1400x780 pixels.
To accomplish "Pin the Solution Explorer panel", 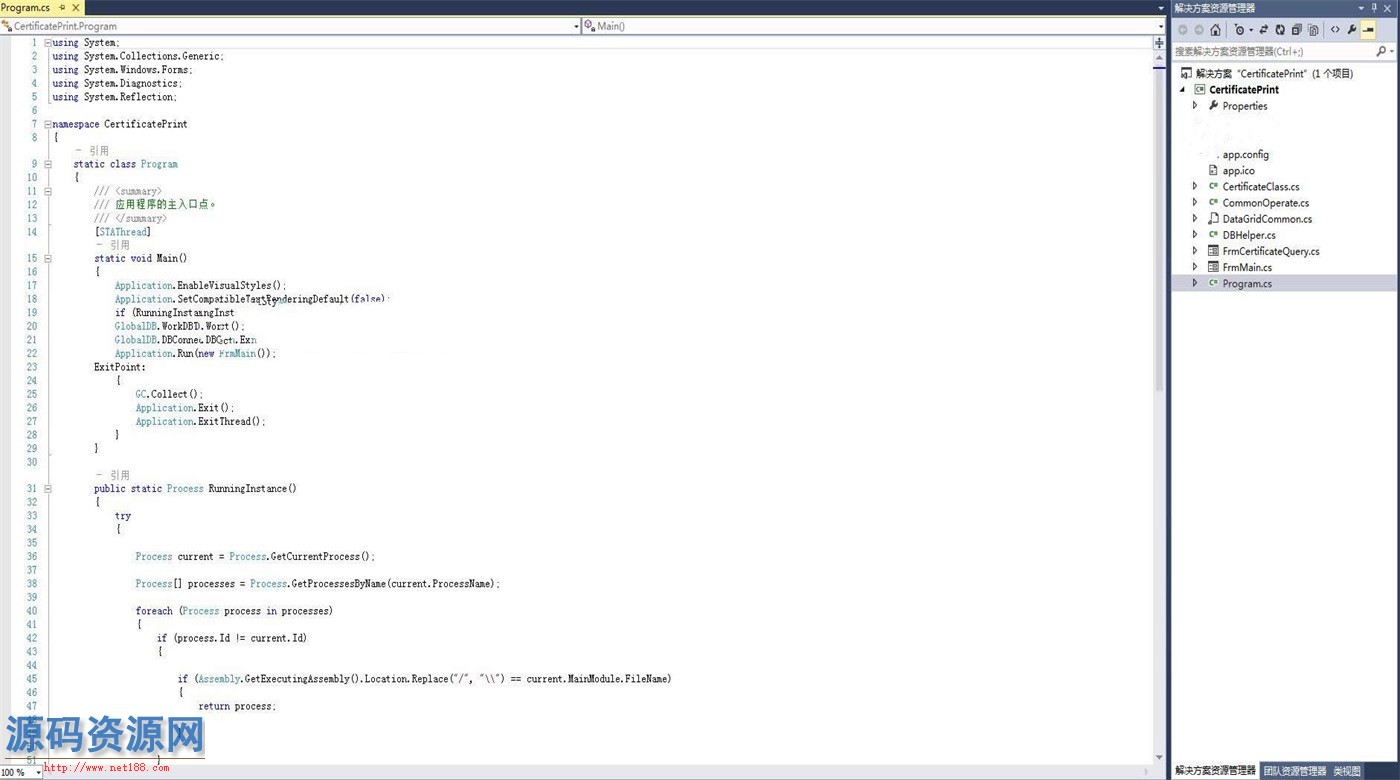I will 1374,7.
